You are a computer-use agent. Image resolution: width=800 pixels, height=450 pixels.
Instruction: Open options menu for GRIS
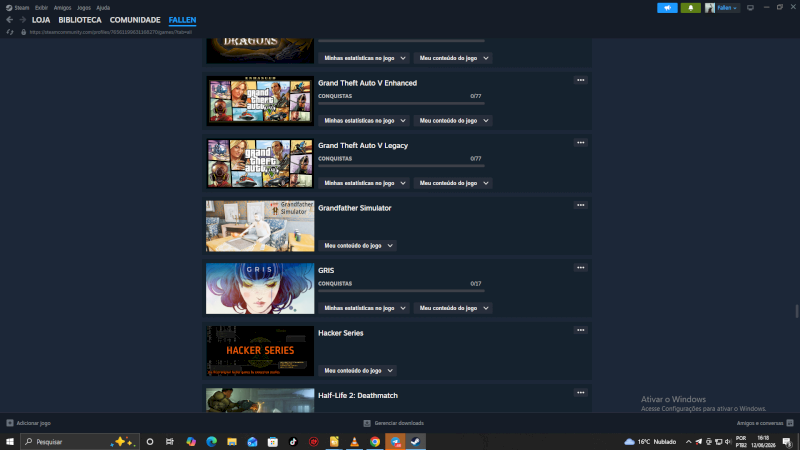pos(581,267)
